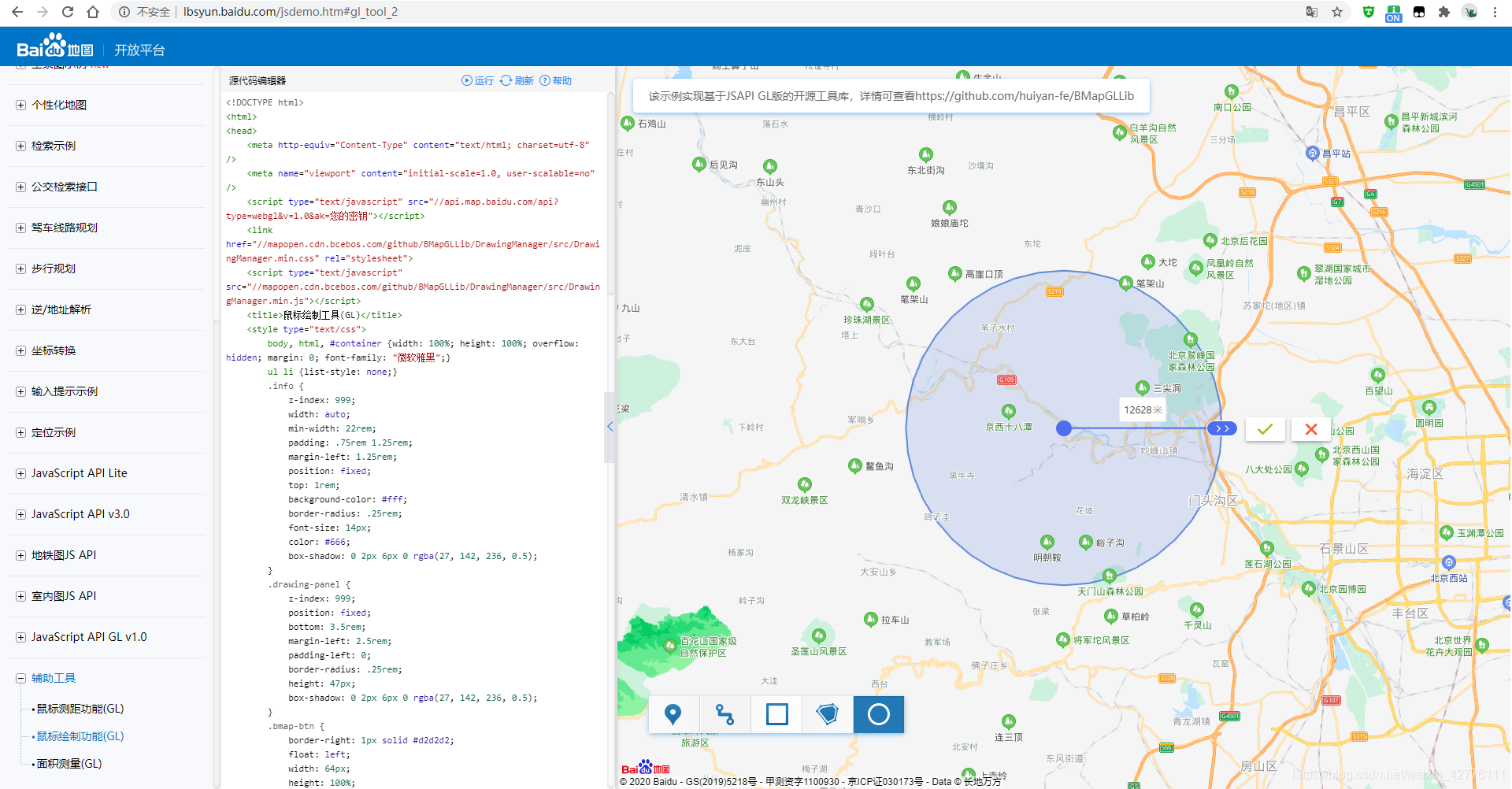The width and height of the screenshot is (1512, 789).
Task: Expand the 逆/地址解析 section
Action: [21, 309]
